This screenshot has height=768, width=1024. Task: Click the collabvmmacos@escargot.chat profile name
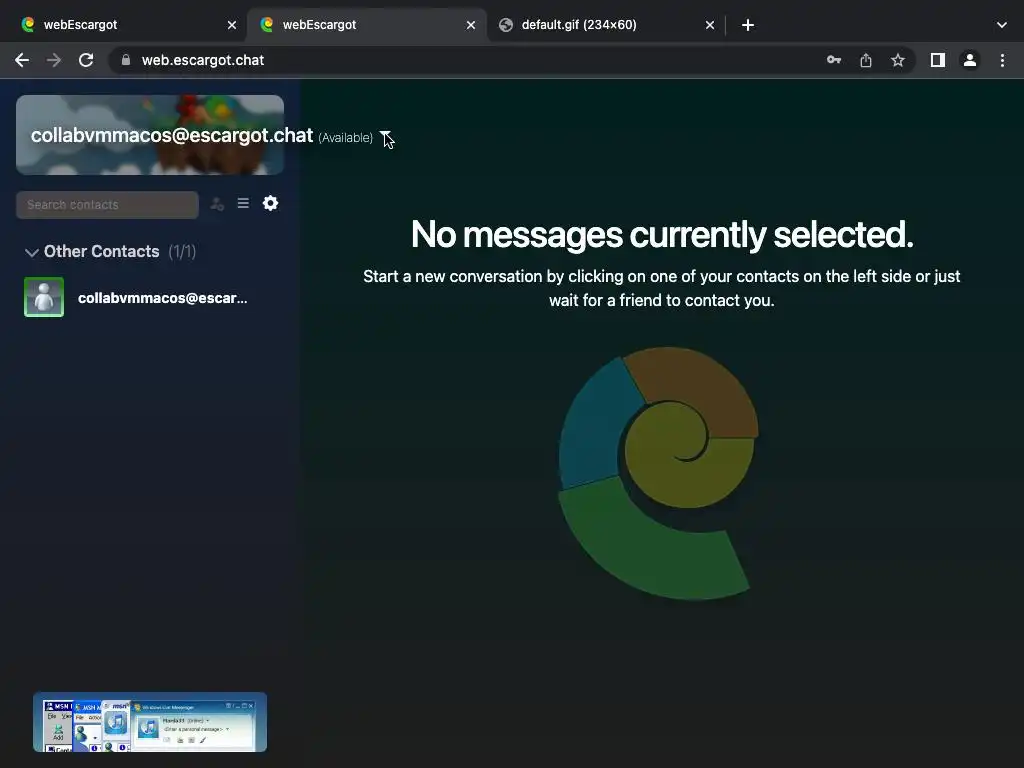172,135
